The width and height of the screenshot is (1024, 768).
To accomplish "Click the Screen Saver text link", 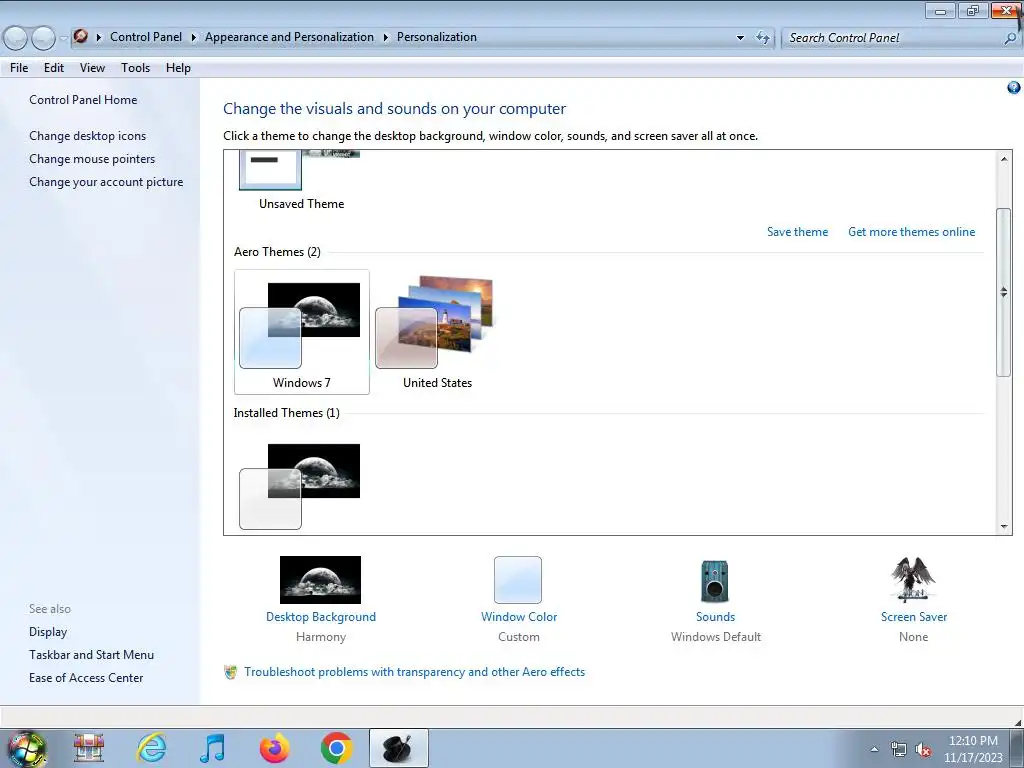I will [x=914, y=617].
